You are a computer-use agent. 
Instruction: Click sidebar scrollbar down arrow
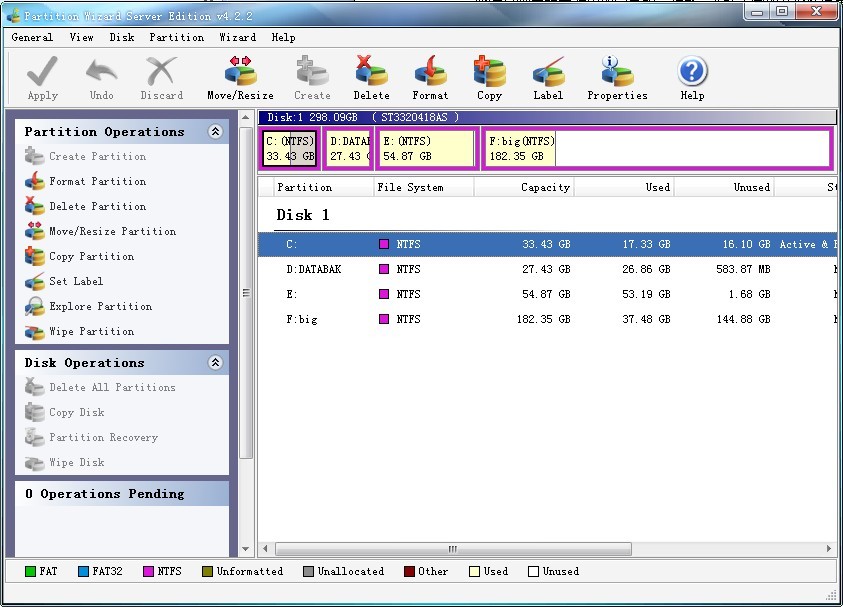pos(245,549)
